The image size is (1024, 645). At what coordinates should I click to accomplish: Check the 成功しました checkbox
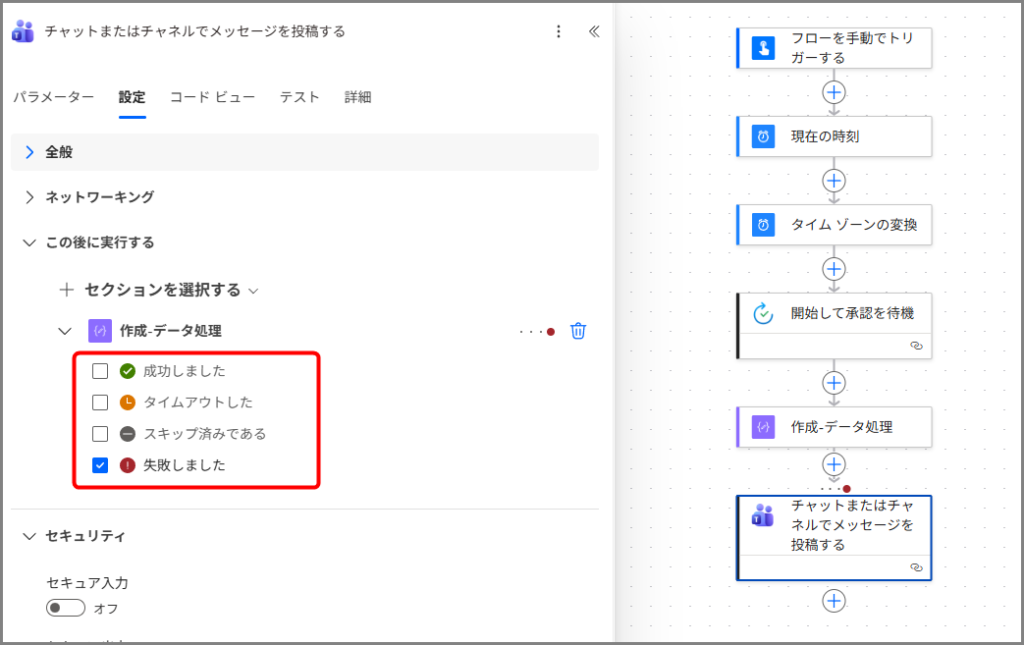[x=100, y=371]
